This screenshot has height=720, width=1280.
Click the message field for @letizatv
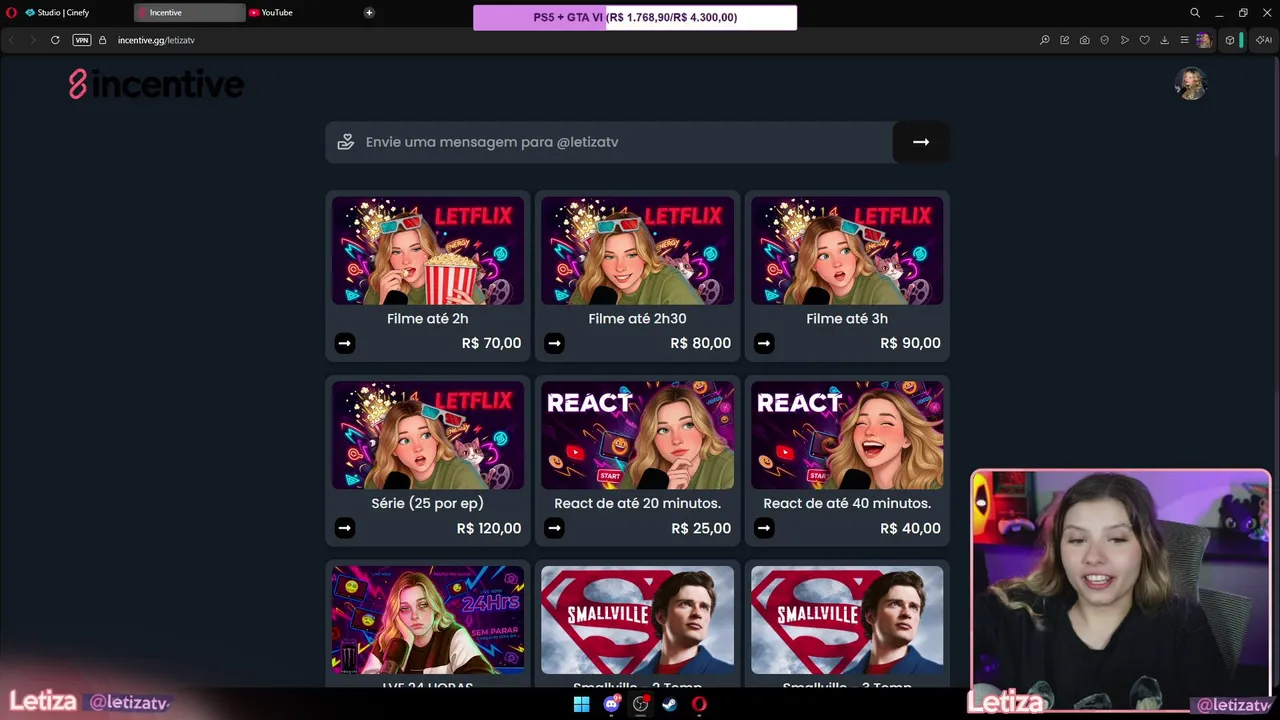pyautogui.click(x=609, y=142)
